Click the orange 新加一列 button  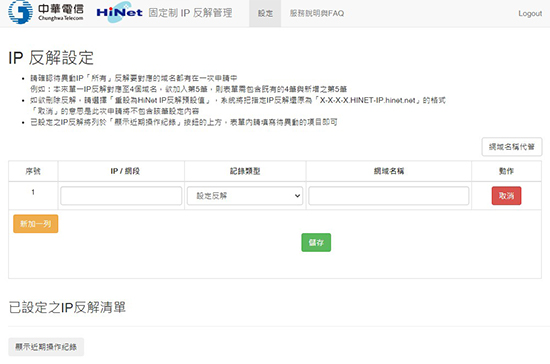[x=36, y=224]
